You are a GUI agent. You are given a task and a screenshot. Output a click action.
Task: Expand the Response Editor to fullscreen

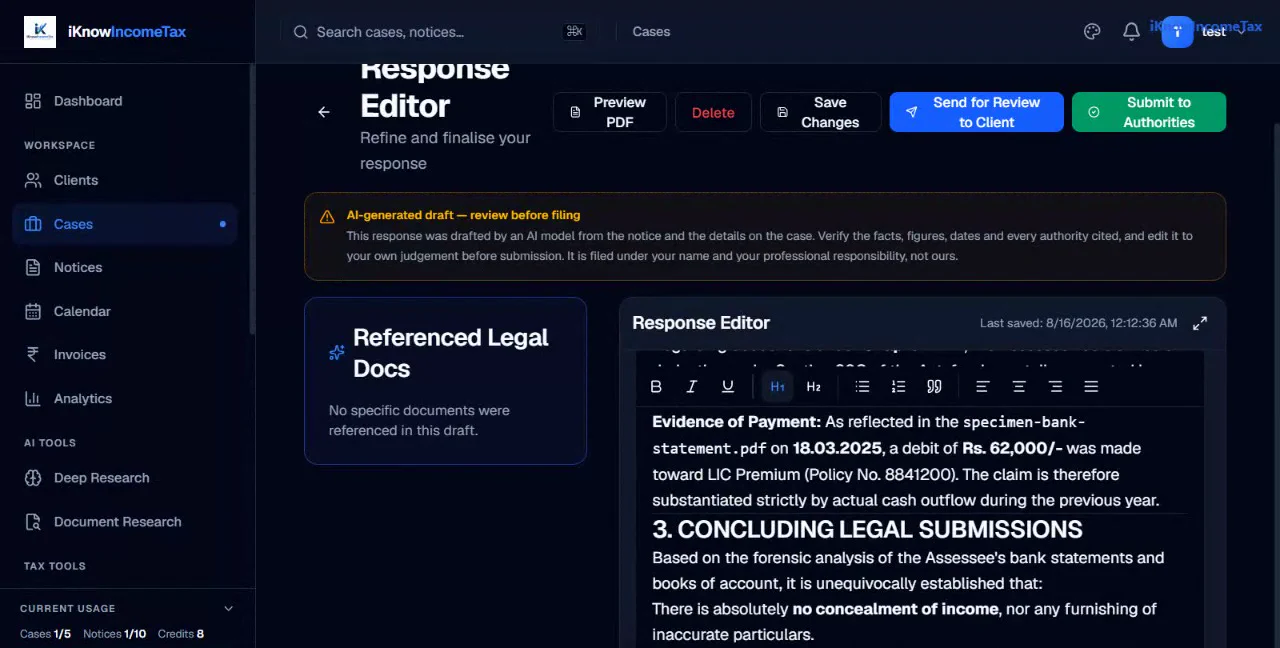tap(1200, 323)
